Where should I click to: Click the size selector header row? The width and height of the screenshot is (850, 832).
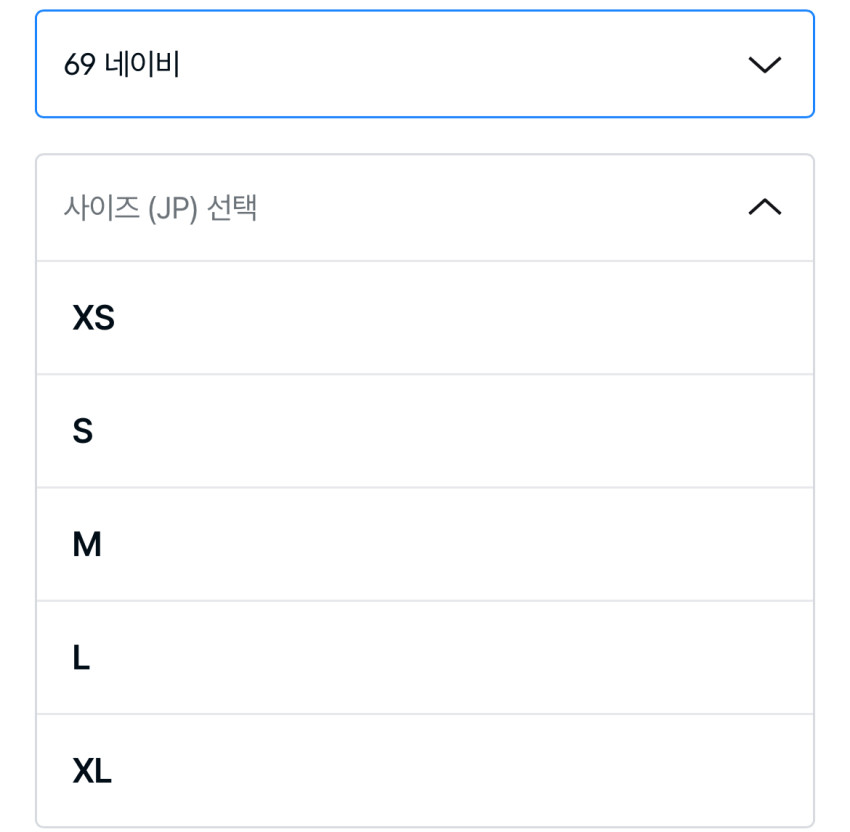tap(424, 208)
